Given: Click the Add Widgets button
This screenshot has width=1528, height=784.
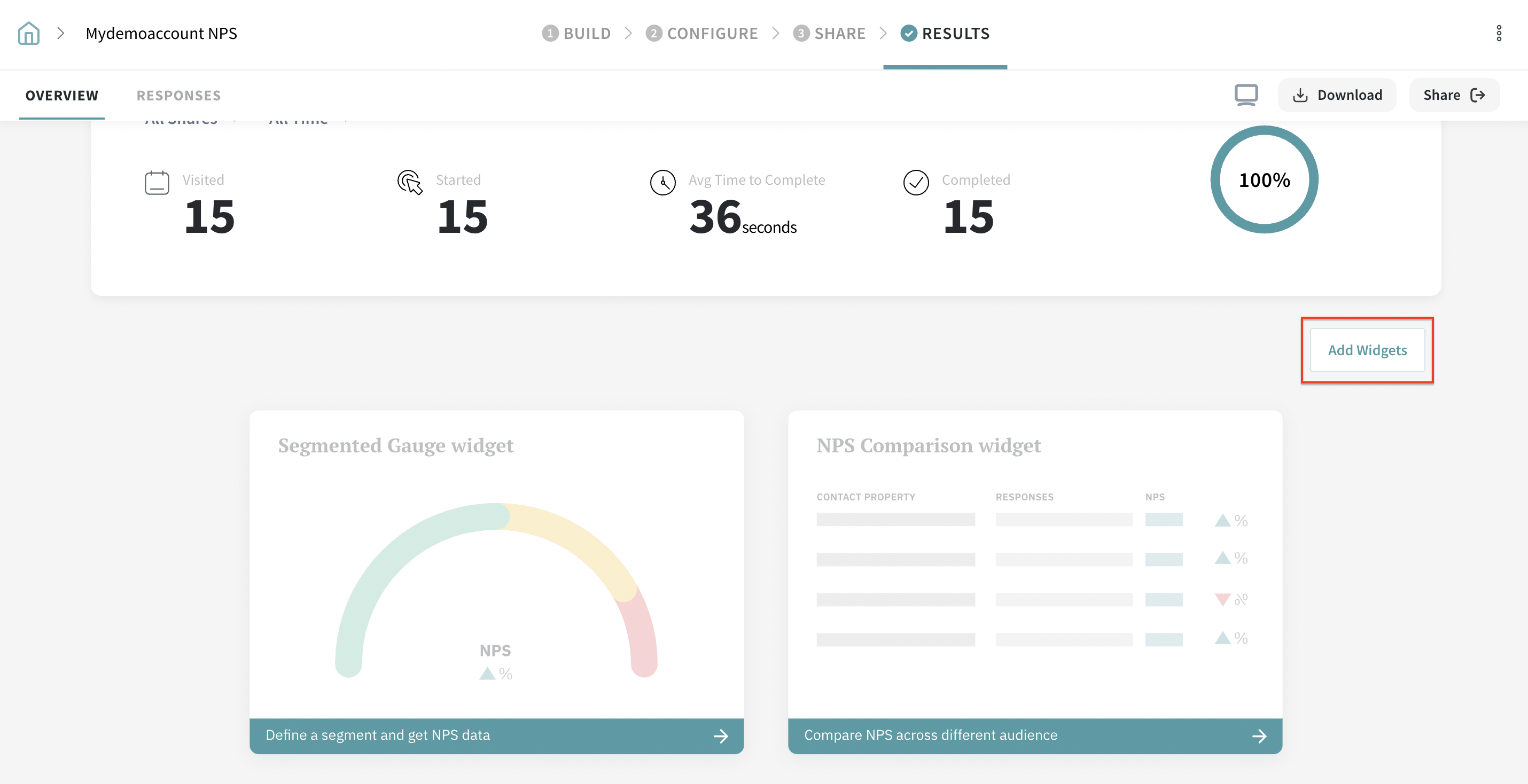Looking at the screenshot, I should 1367,350.
